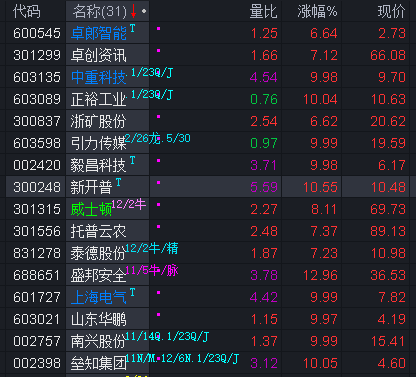Open 上海电气 stock name

99,297
